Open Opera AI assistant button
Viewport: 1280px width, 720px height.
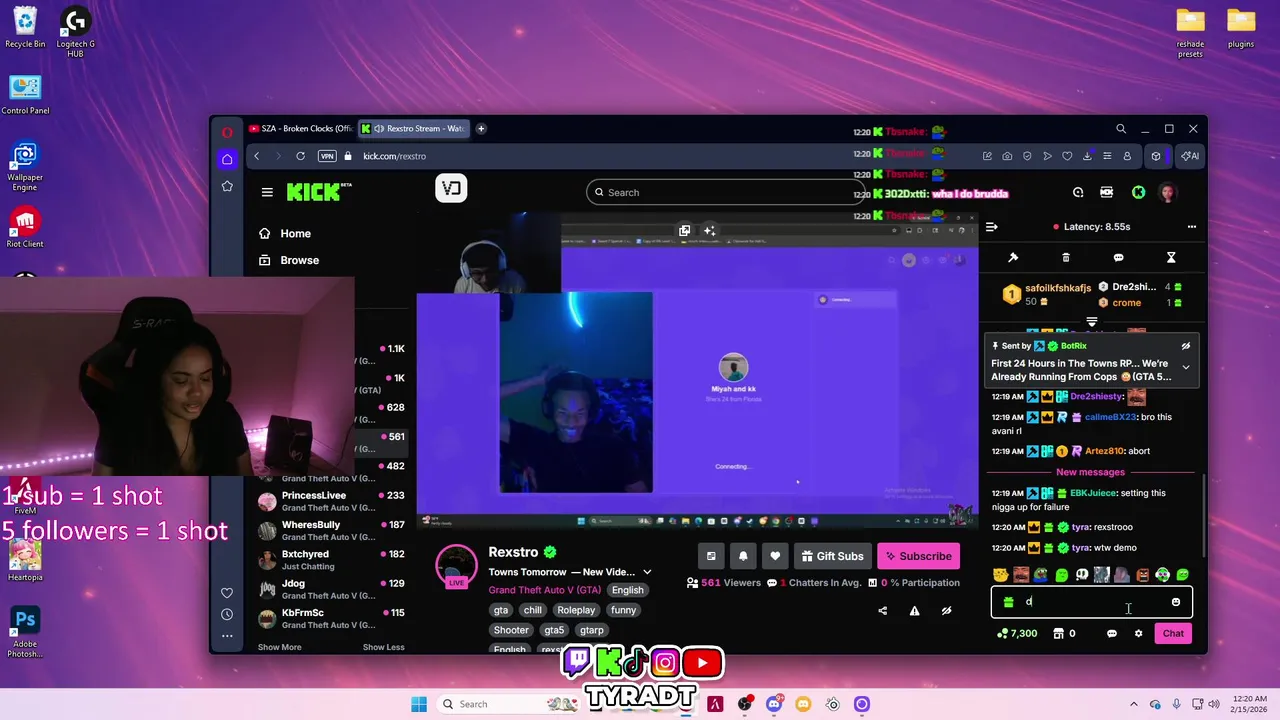(x=1190, y=156)
